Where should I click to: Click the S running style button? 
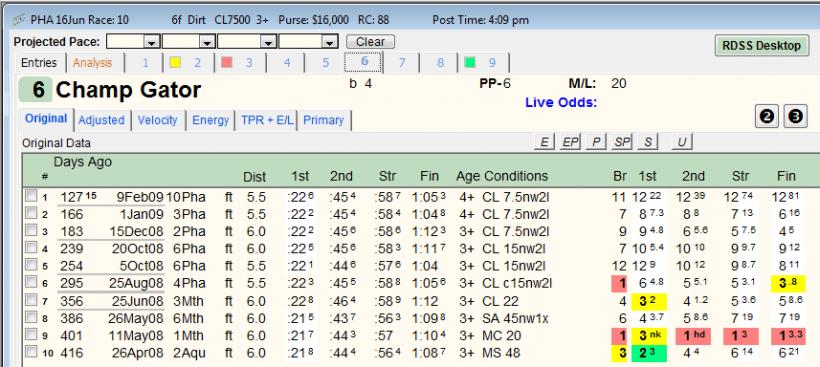647,142
